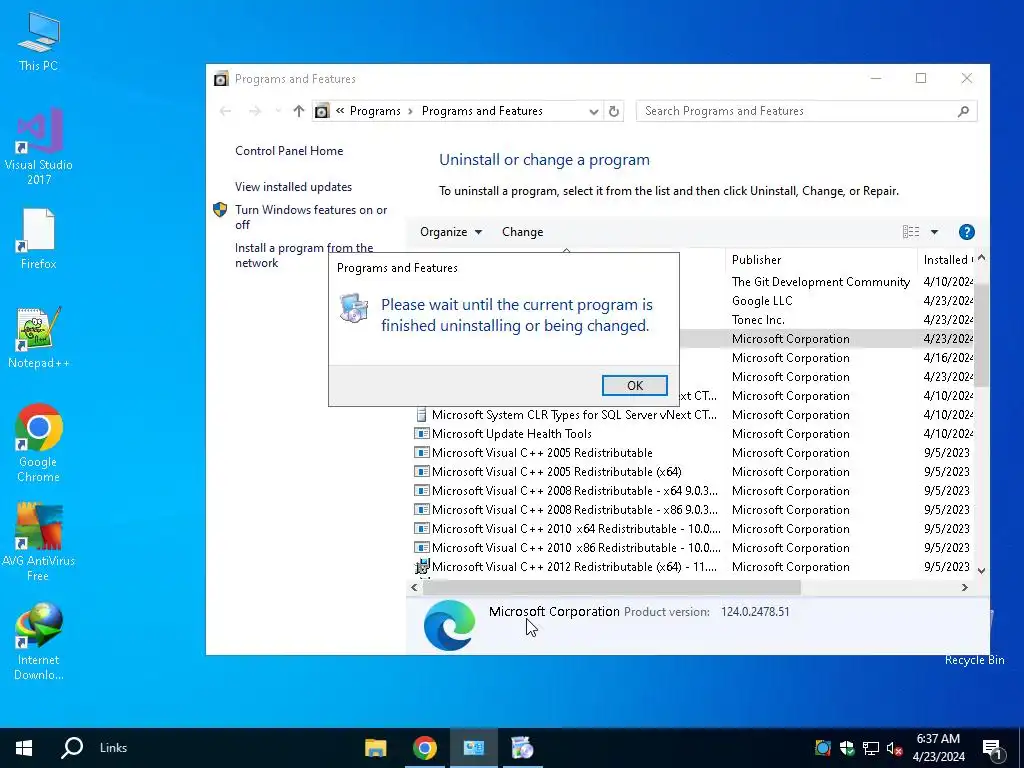This screenshot has width=1024, height=768.
Task: Click The Git Development Community publisher cell
Action: tap(820, 281)
